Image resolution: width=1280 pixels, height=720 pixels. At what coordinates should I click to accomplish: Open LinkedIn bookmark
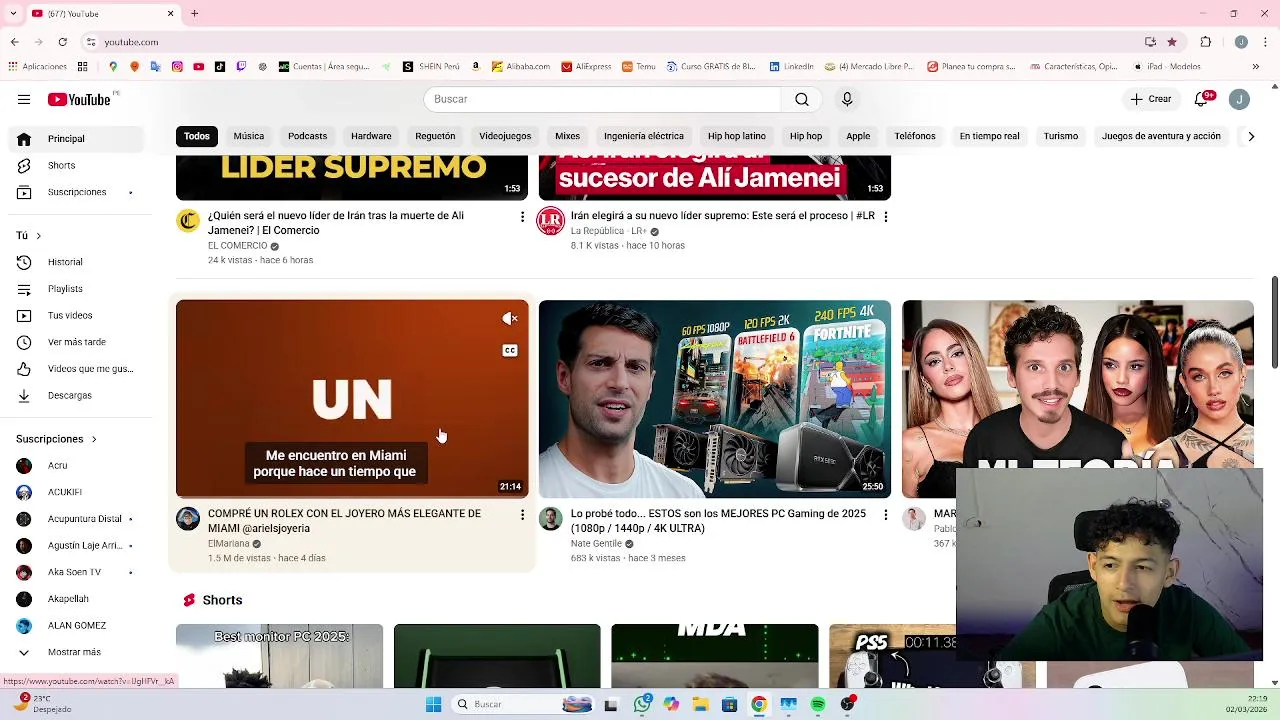[x=791, y=67]
